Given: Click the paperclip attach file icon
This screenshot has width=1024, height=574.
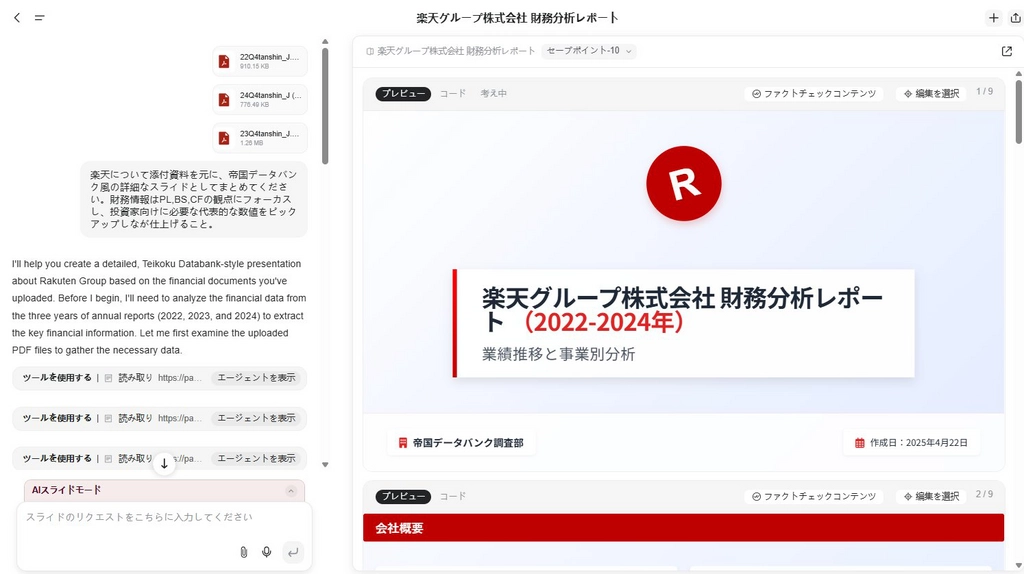Looking at the screenshot, I should [x=244, y=552].
